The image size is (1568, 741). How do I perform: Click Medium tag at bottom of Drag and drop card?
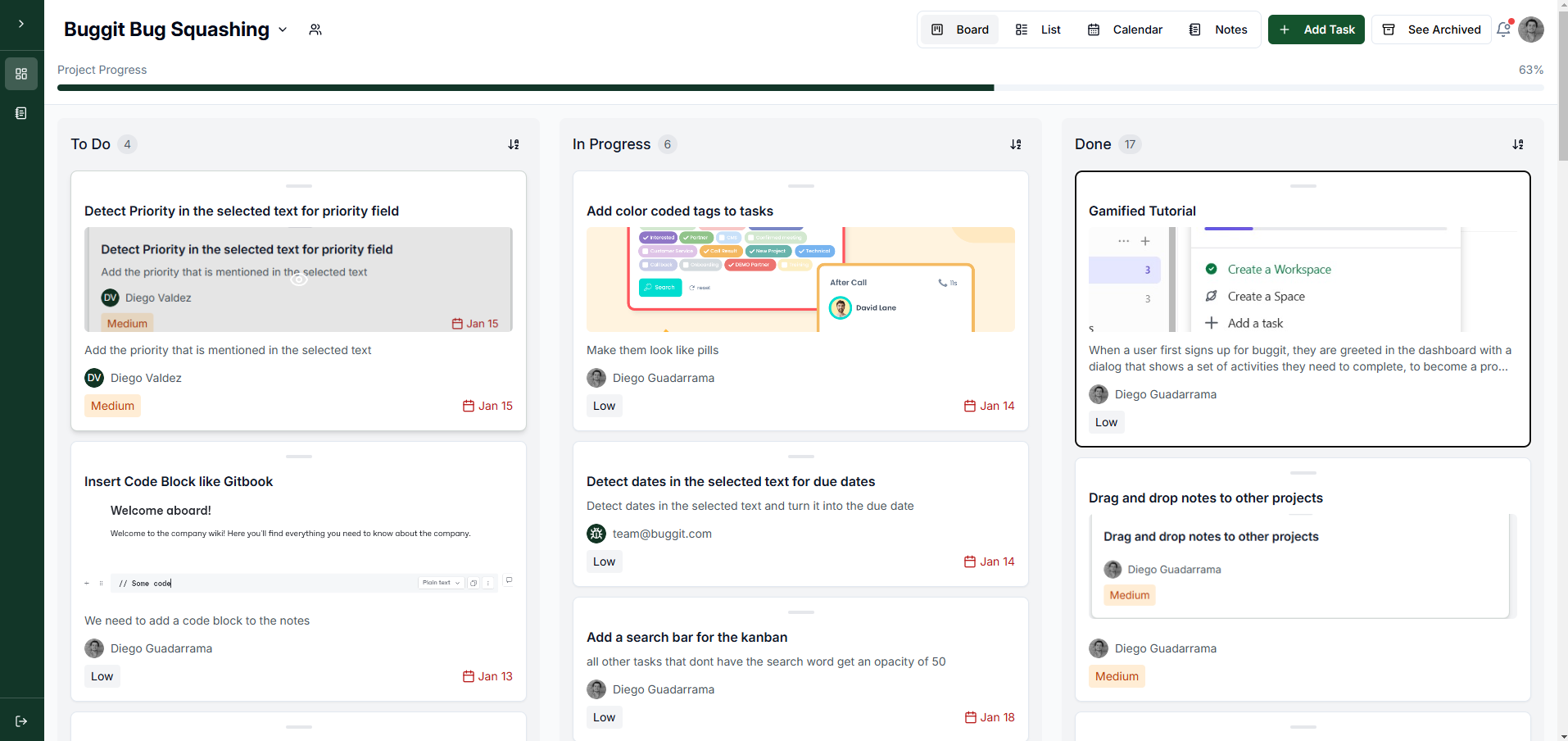pos(1117,676)
